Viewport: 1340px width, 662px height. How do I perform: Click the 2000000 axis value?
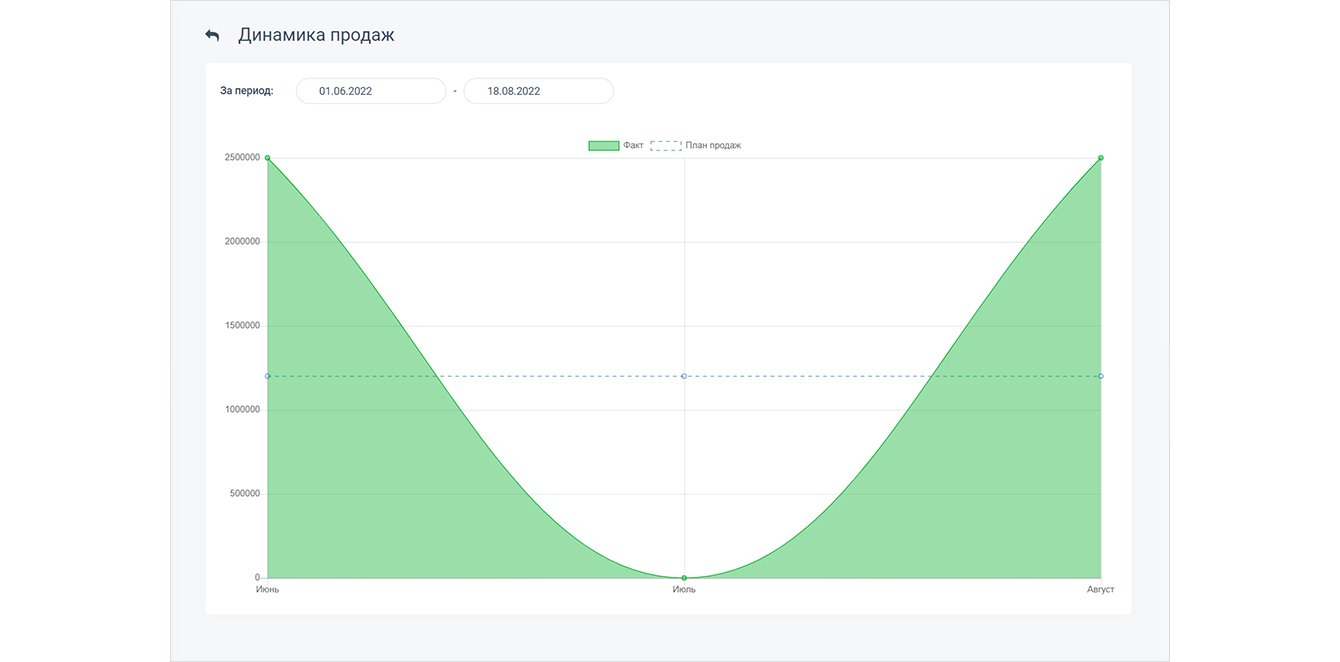pyautogui.click(x=241, y=242)
